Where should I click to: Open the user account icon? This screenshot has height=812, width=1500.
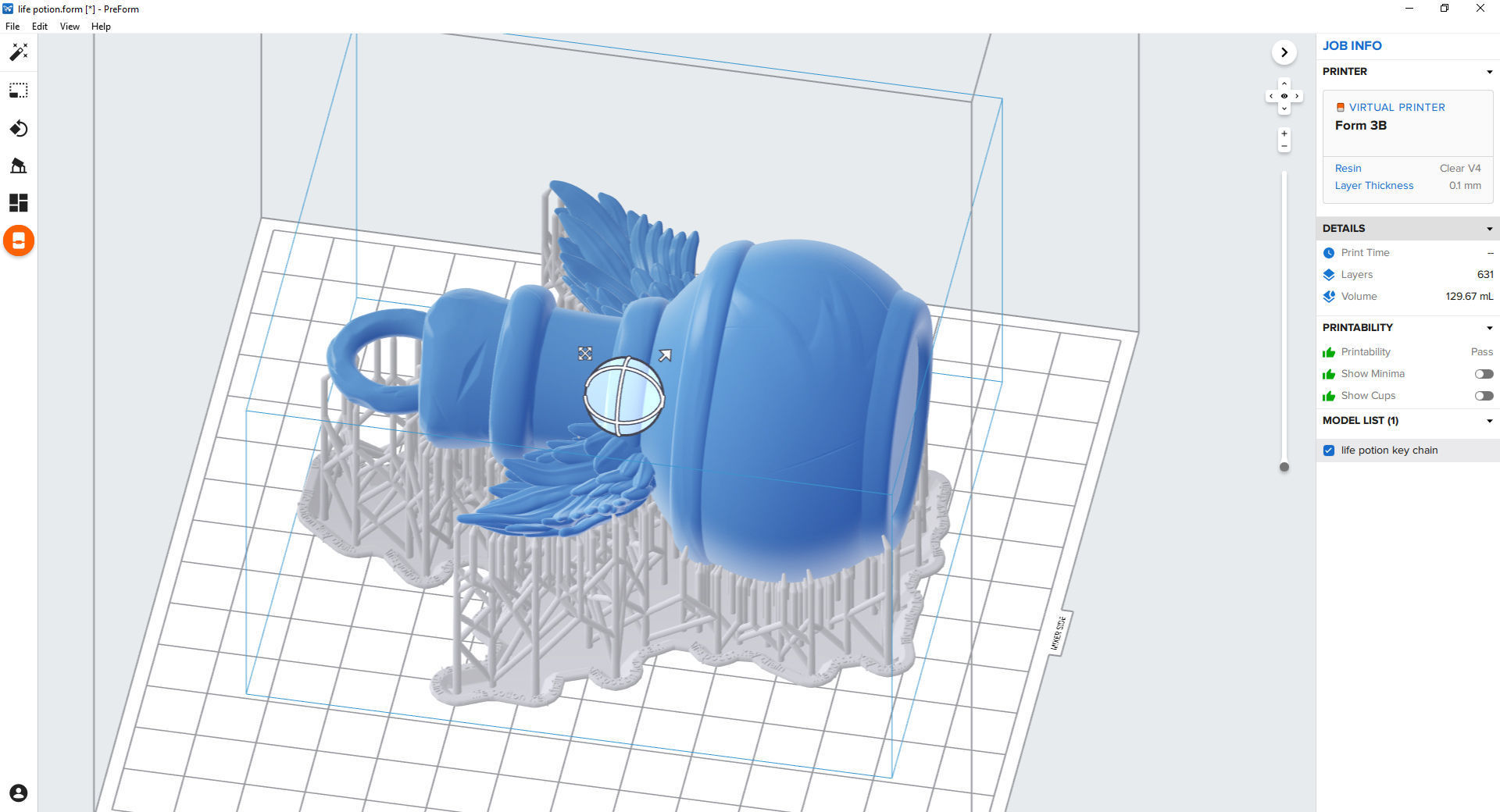tap(19, 793)
